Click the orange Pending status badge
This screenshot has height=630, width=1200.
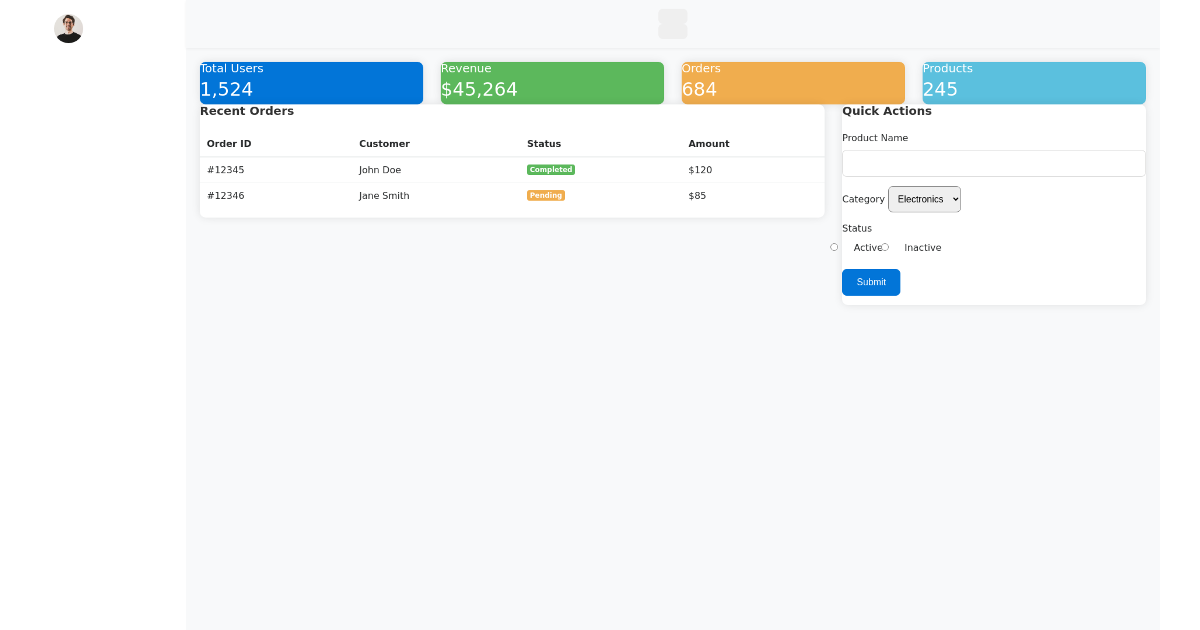(546, 195)
